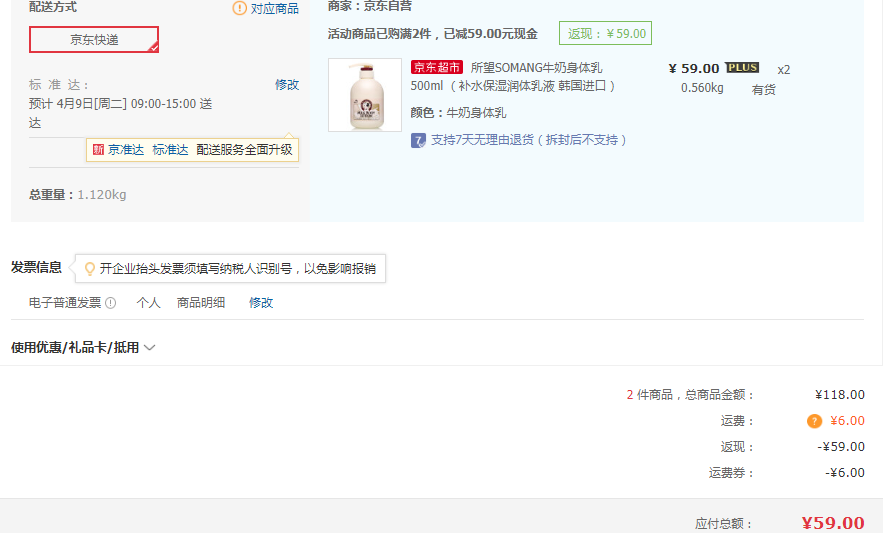
Task: Click the x2 quantity text
Action: [783, 70]
